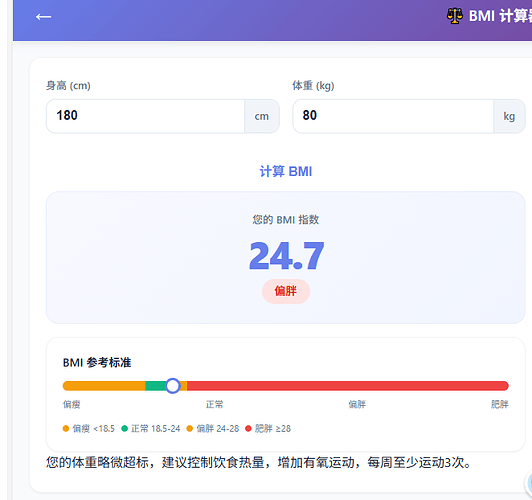Click the 您的 BMI 指数 caption
This screenshot has height=500, width=532.
click(286, 220)
